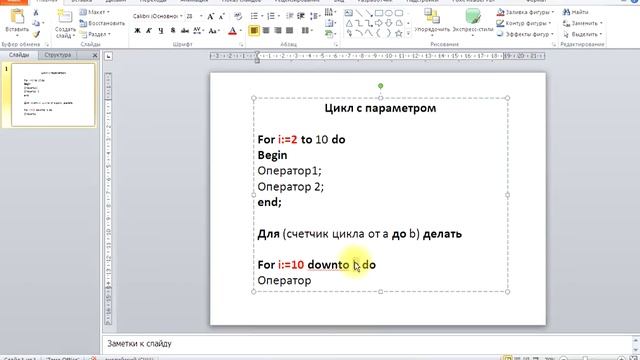Click the Создать слайд icon
The width and height of the screenshot is (640, 360).
pos(64,16)
